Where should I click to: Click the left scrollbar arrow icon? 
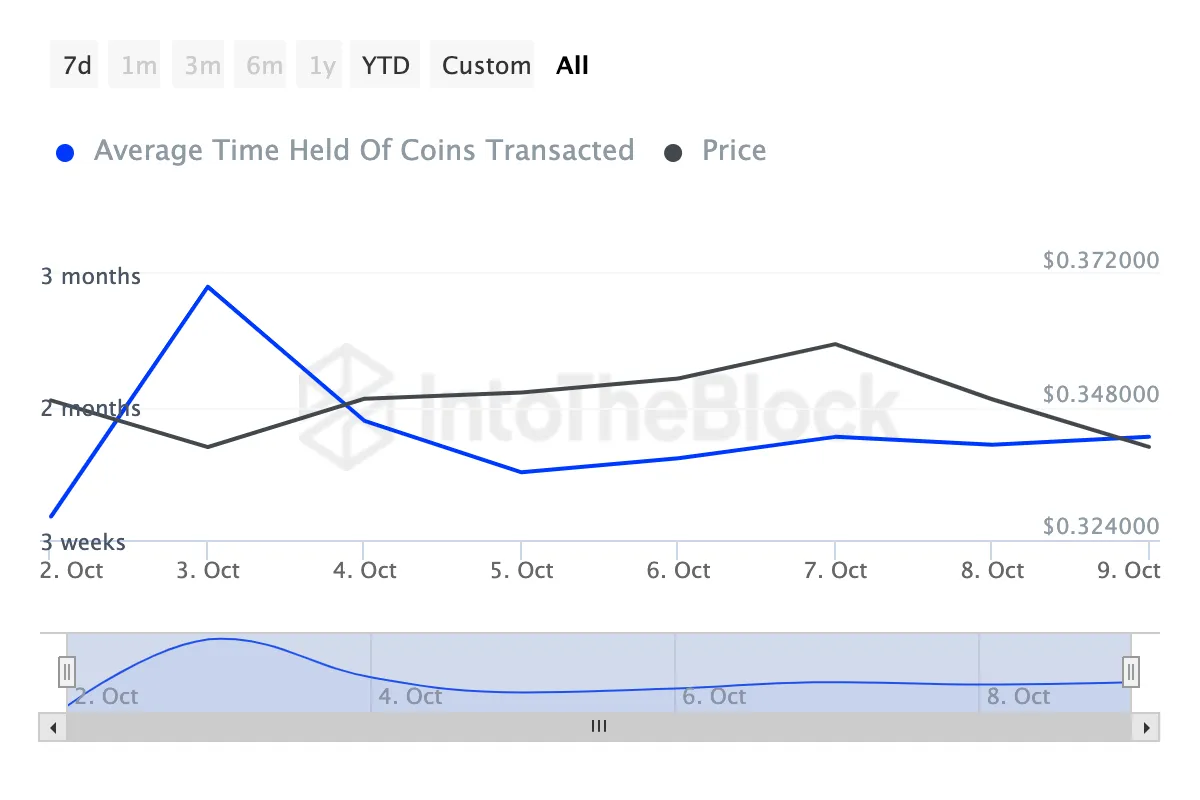tap(53, 727)
